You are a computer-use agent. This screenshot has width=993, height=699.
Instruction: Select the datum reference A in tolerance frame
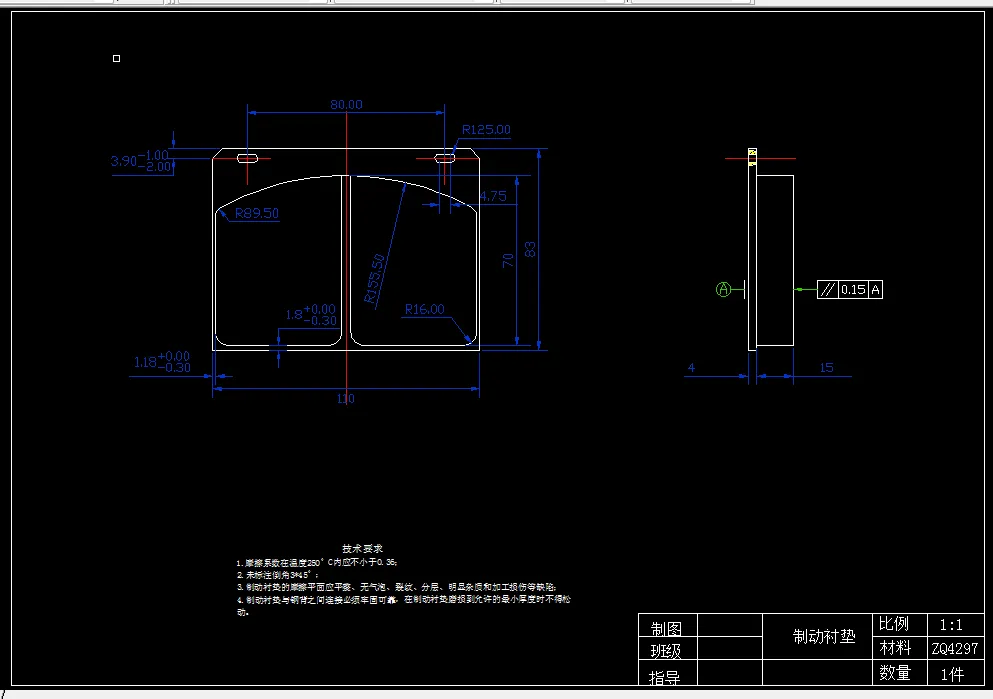pos(875,290)
